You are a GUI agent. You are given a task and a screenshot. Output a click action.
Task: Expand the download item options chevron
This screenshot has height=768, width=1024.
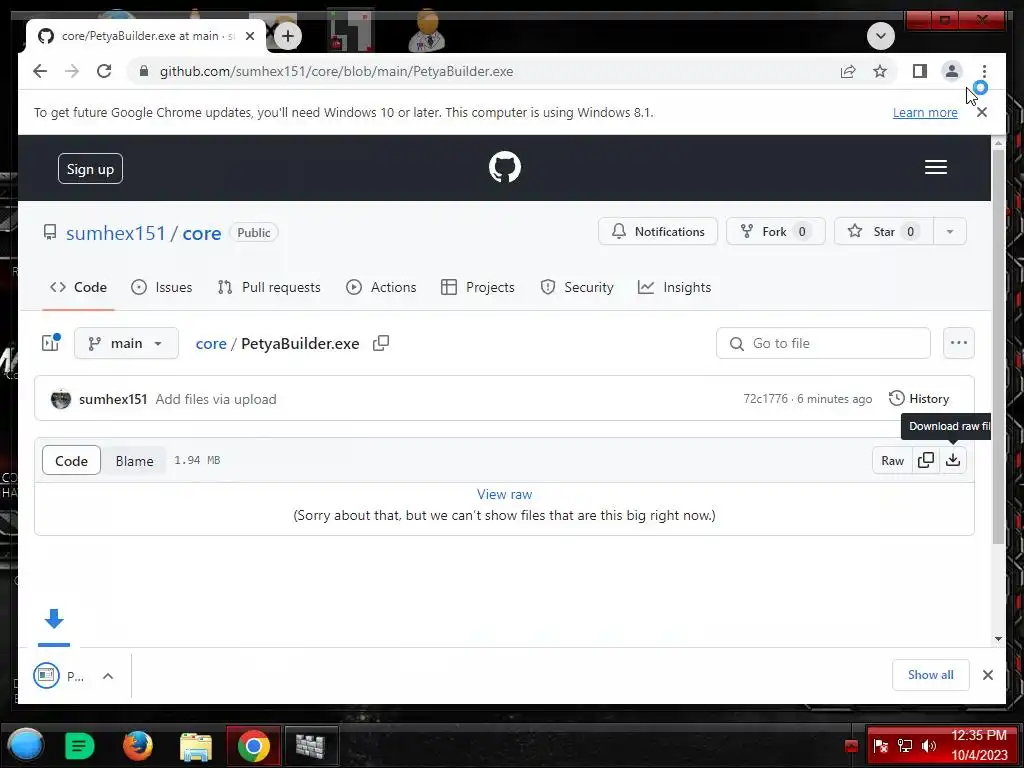click(108, 676)
